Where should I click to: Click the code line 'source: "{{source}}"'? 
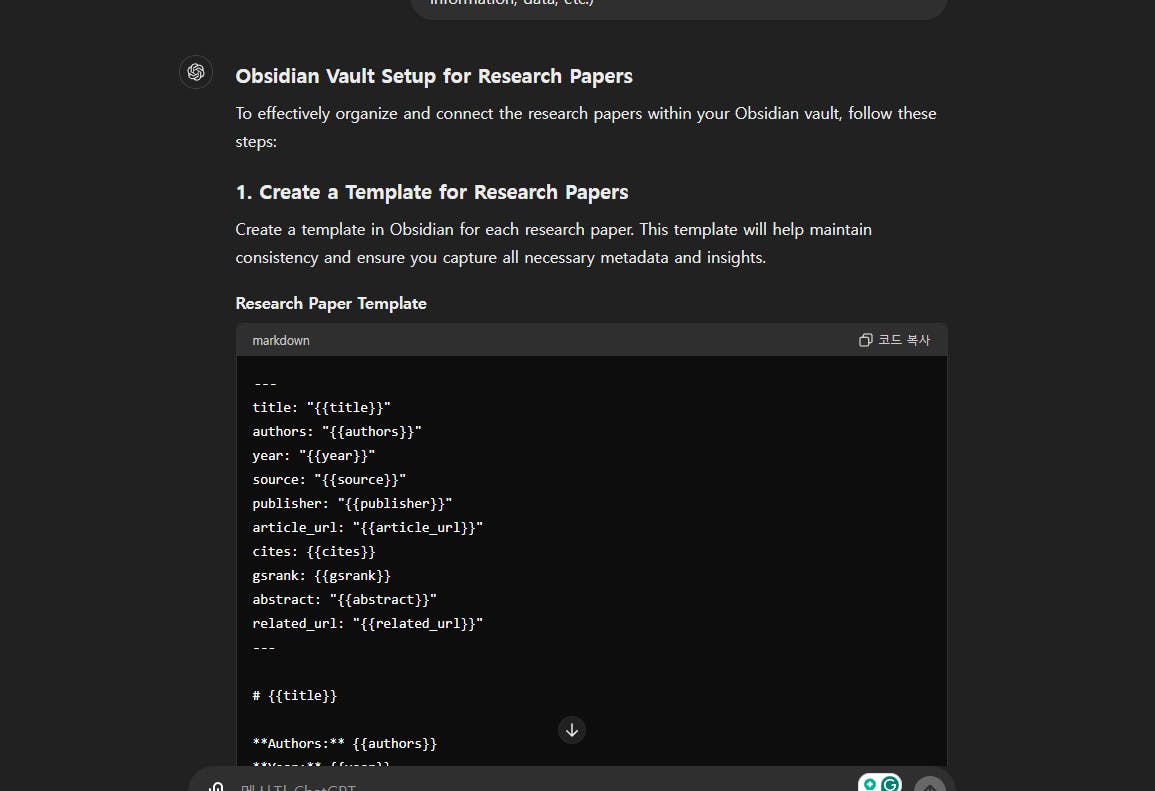coord(329,479)
